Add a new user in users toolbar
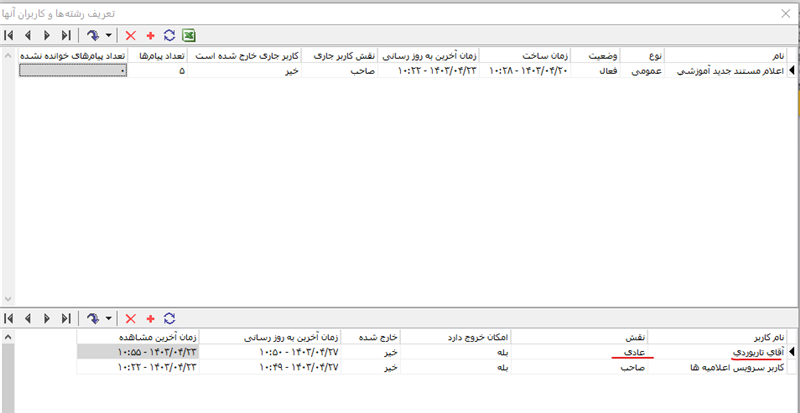The height and width of the screenshot is (413, 800). tap(150, 318)
